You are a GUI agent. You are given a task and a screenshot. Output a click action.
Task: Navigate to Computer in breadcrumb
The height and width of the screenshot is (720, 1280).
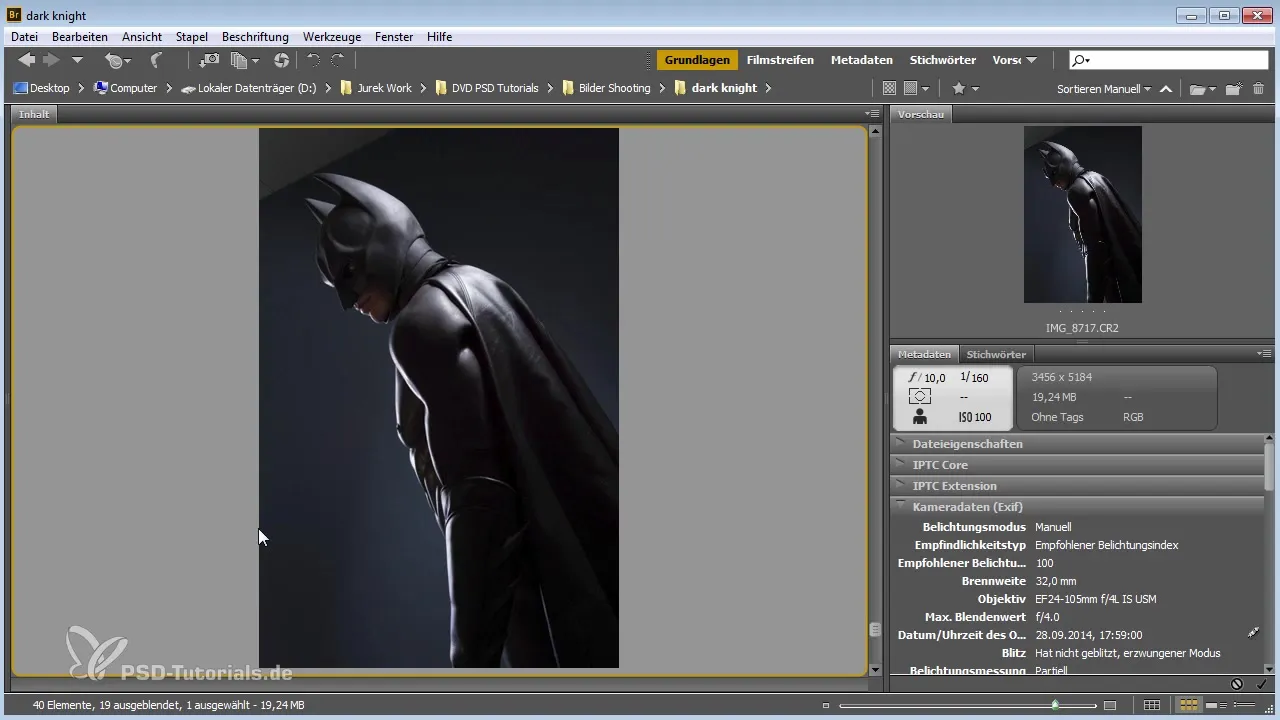125,88
